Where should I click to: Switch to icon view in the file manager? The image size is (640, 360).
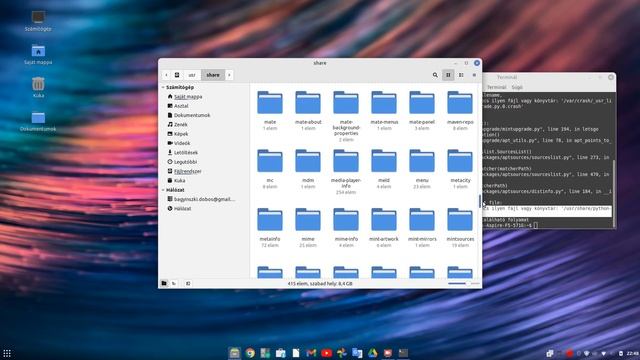tap(448, 75)
